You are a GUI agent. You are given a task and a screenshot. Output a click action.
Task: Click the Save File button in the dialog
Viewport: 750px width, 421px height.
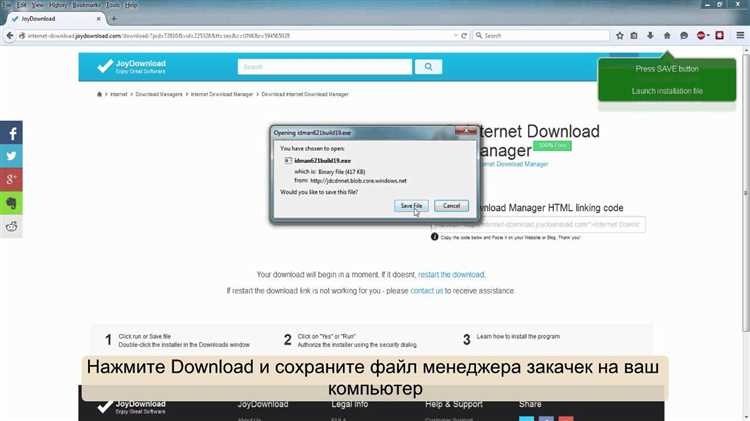pos(411,206)
